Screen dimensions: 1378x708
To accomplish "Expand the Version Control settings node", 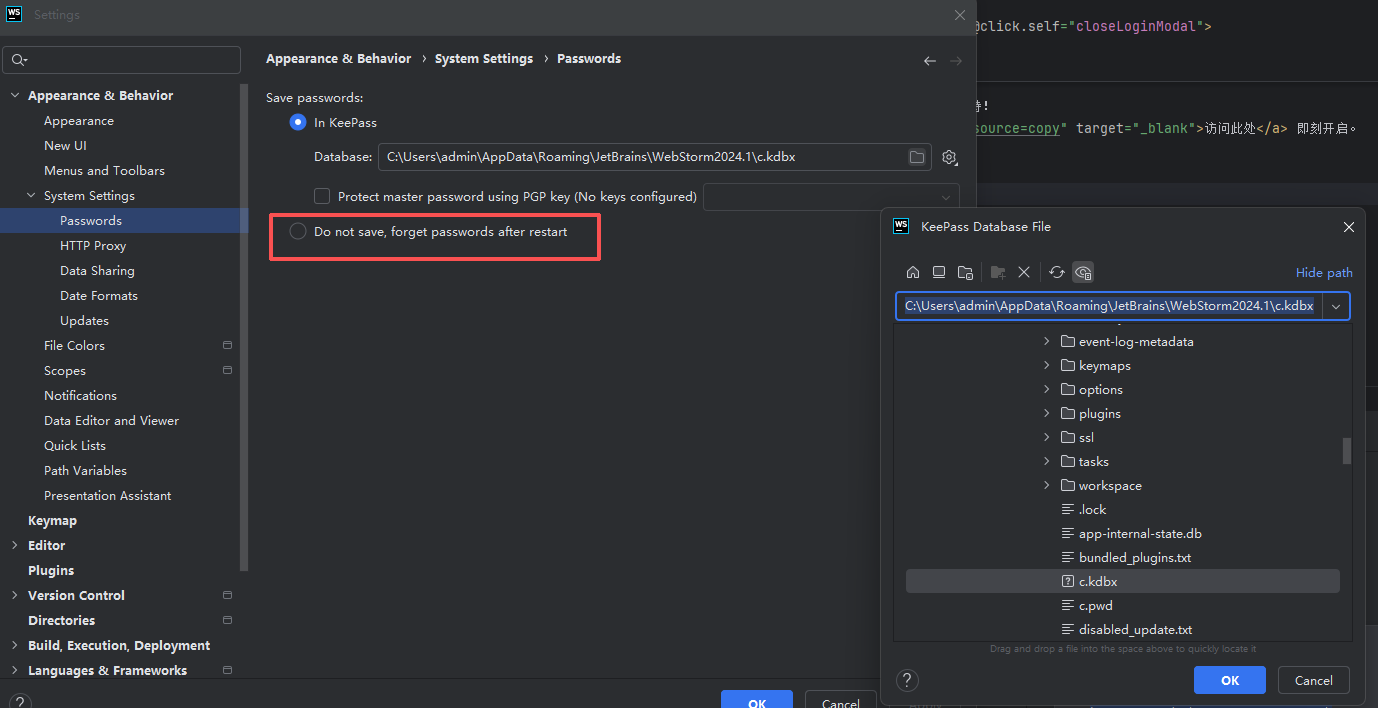I will click(14, 595).
